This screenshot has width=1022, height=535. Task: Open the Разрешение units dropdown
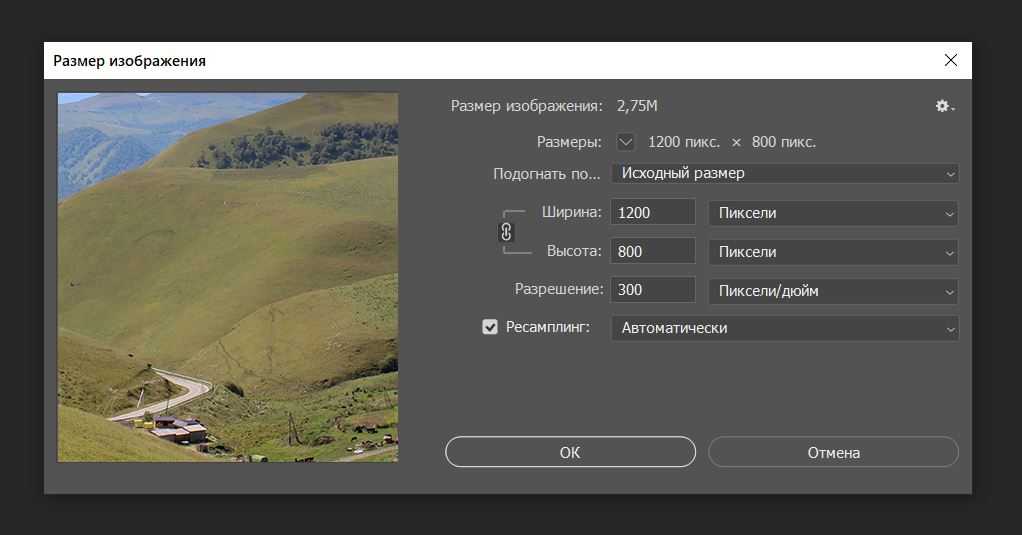click(x=832, y=291)
